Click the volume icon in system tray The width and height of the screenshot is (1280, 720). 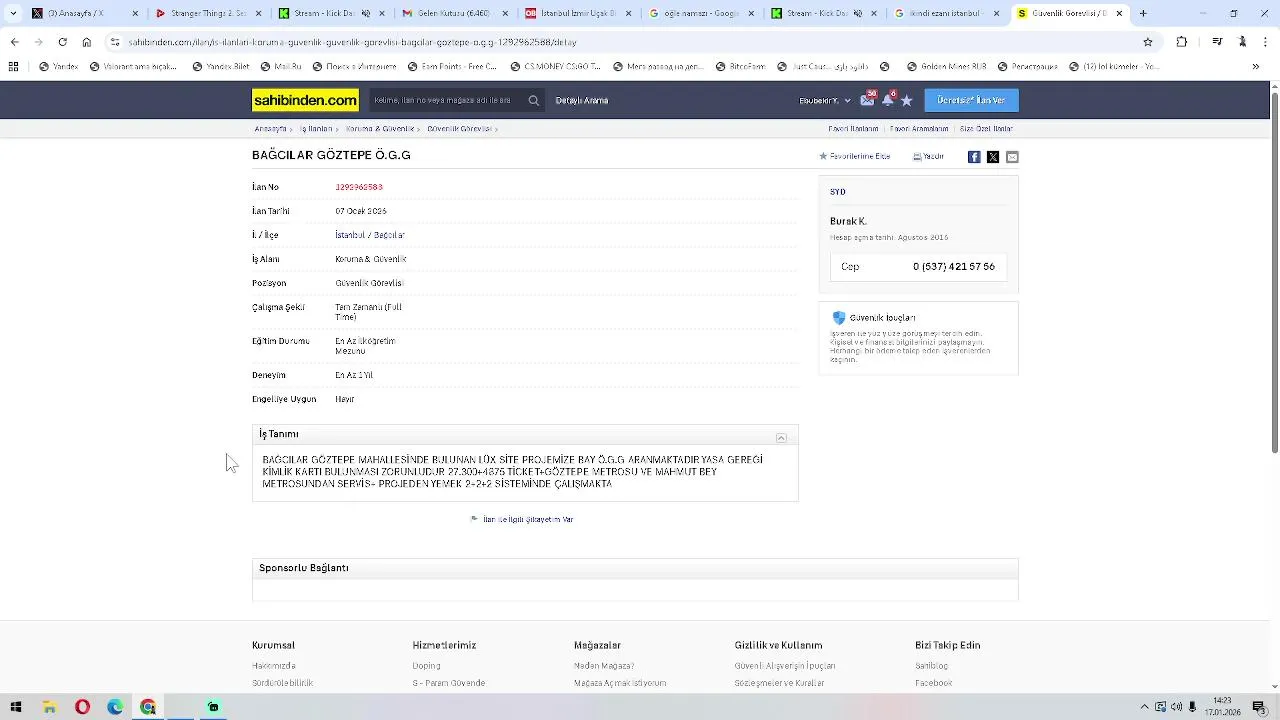click(1176, 707)
